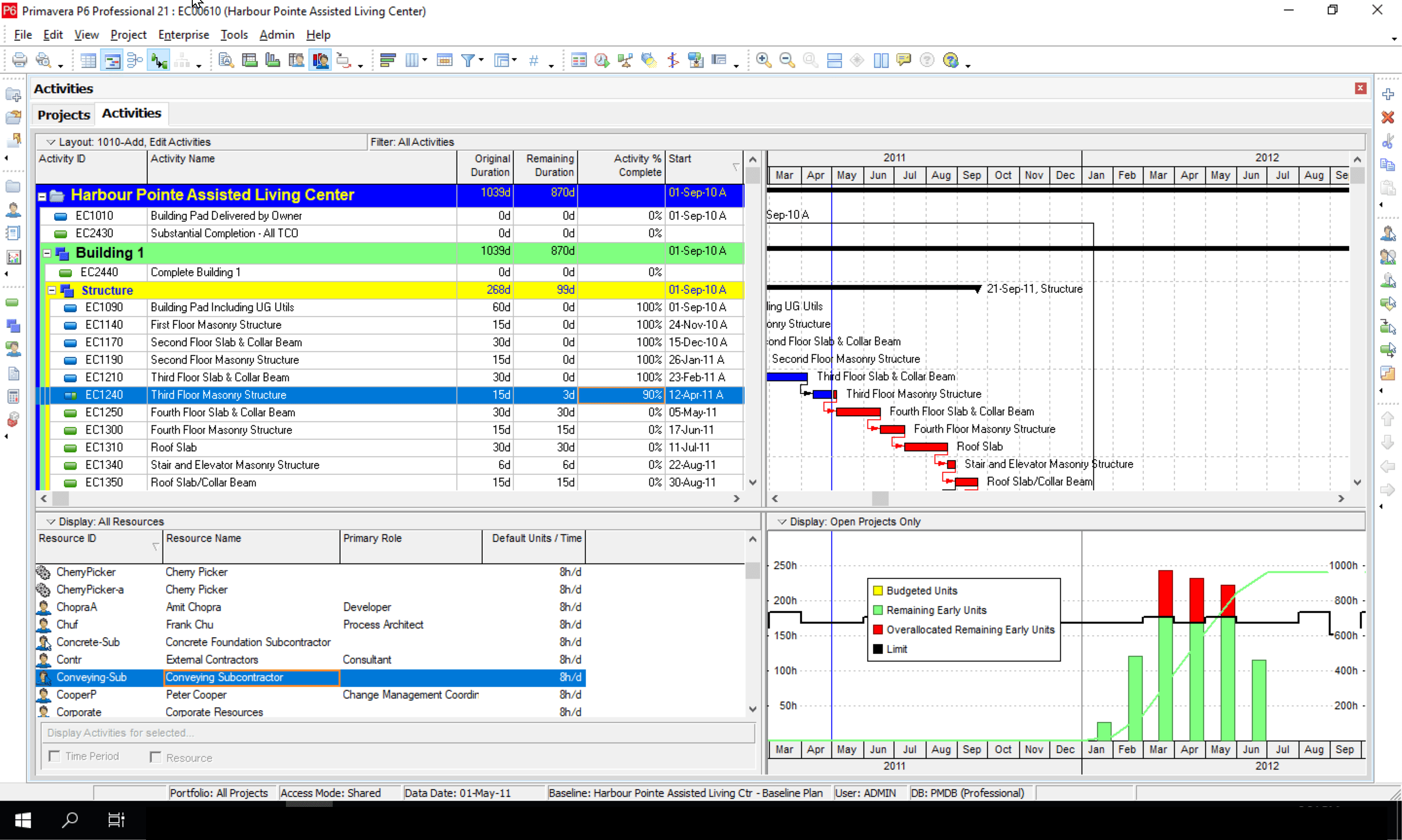This screenshot has height=840, width=1402.
Task: Open the Display: All Resources options menu
Action: tap(51, 521)
